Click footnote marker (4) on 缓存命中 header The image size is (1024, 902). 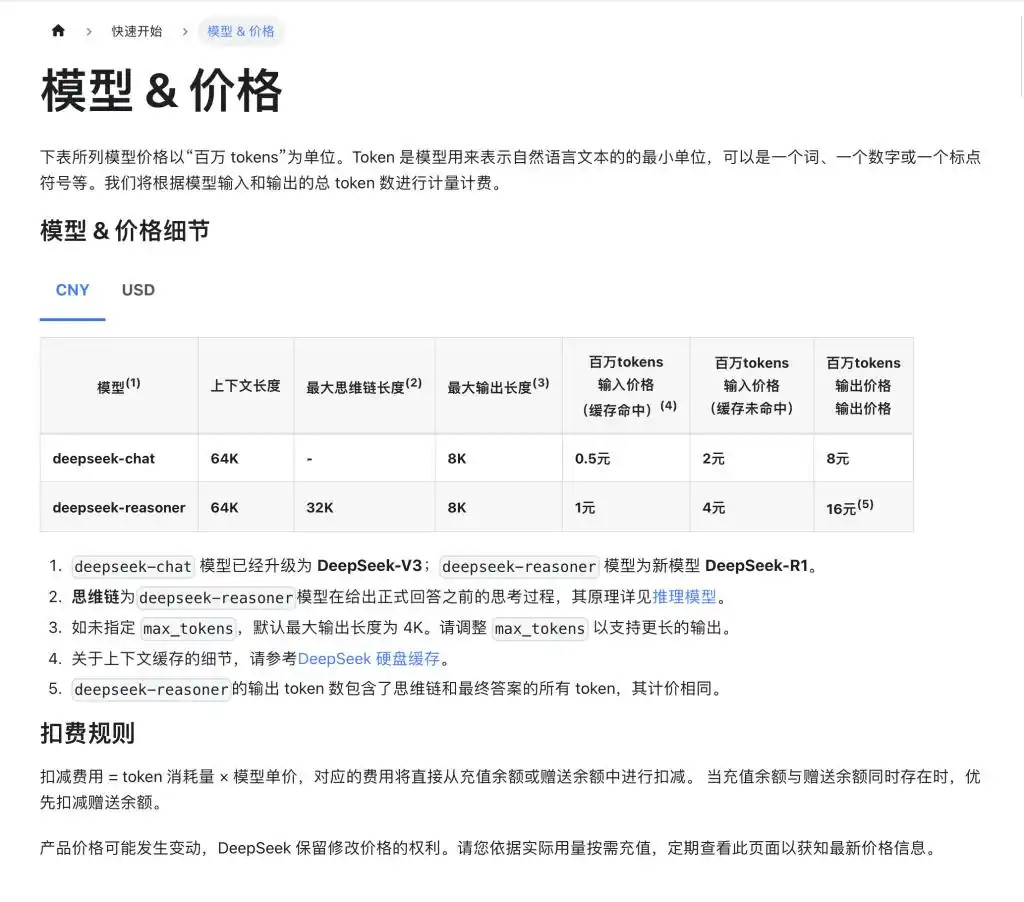(x=668, y=407)
